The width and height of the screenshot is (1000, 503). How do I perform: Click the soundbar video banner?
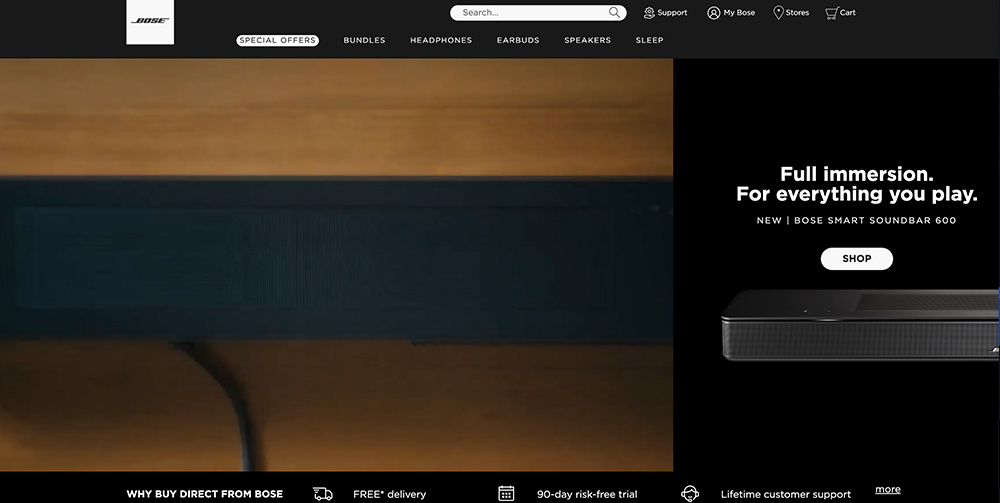pyautogui.click(x=336, y=265)
